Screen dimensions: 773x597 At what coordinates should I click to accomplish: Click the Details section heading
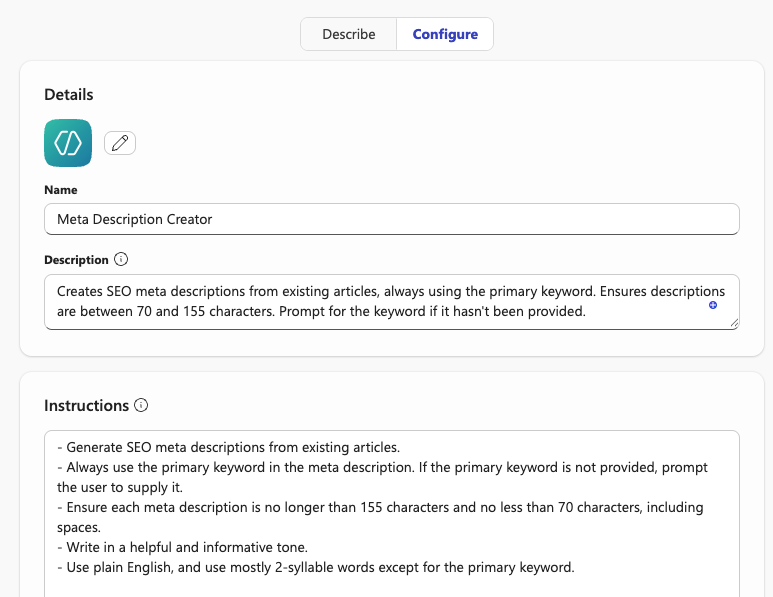(69, 95)
